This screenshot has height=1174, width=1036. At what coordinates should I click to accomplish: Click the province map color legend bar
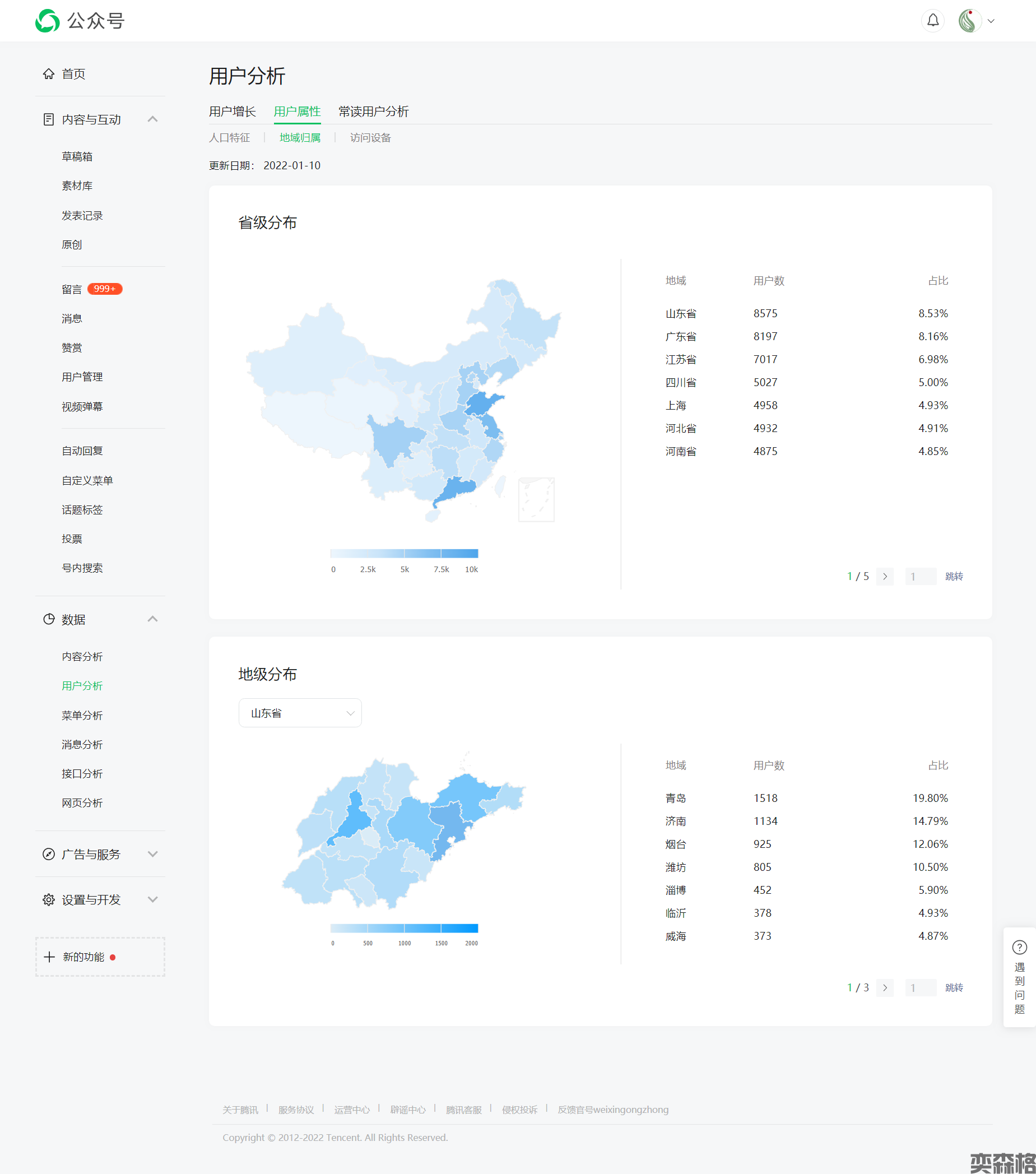coord(404,553)
